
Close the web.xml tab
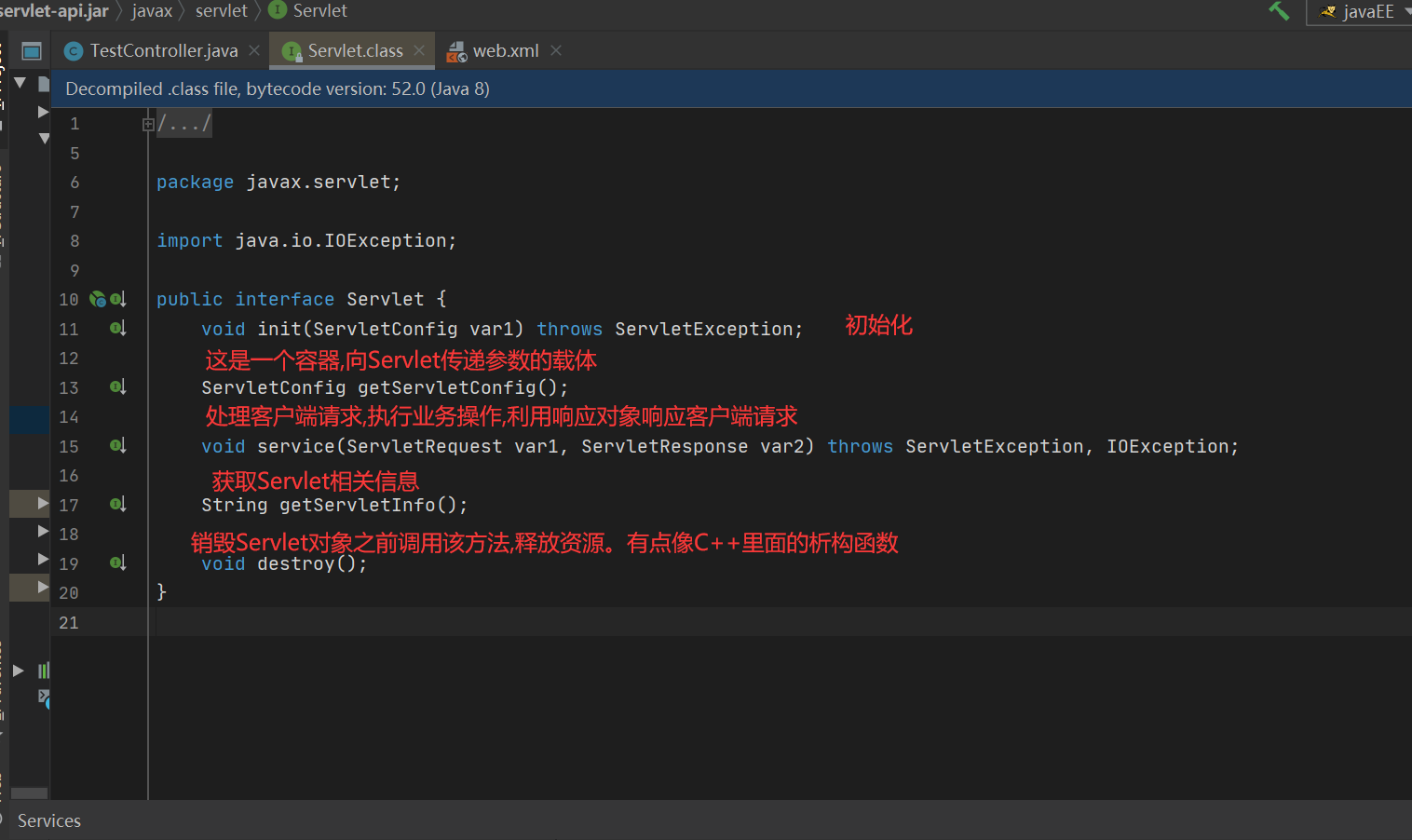[556, 51]
